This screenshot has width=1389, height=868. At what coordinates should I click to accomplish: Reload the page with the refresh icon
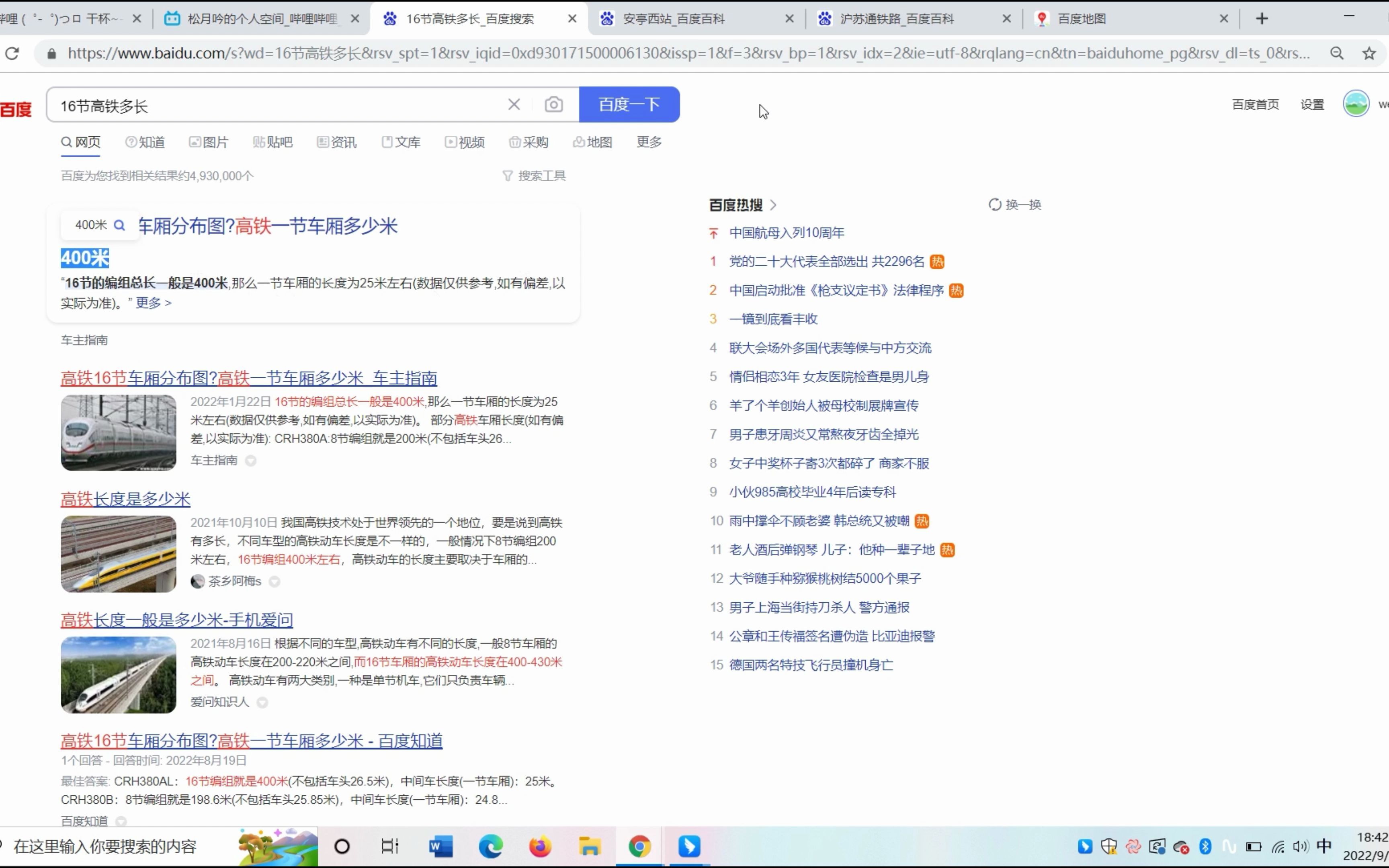(12, 53)
